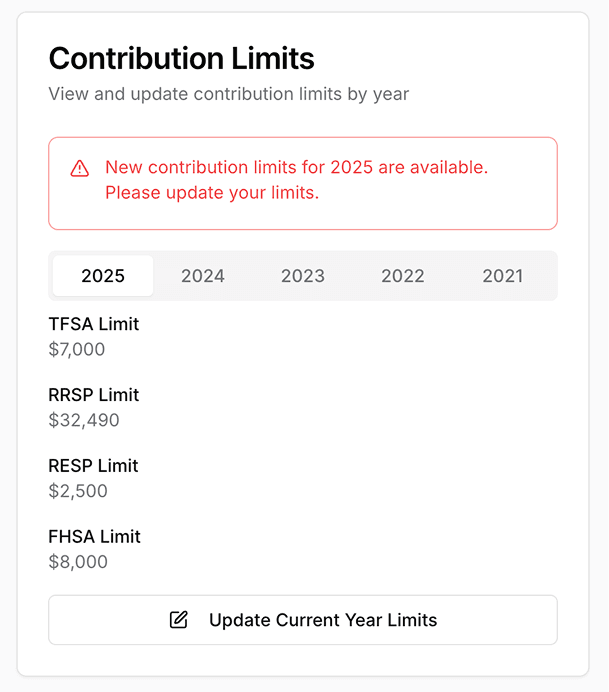Click the $32,490 RRSP amount
The height and width of the screenshot is (692, 609).
pyautogui.click(x=84, y=421)
